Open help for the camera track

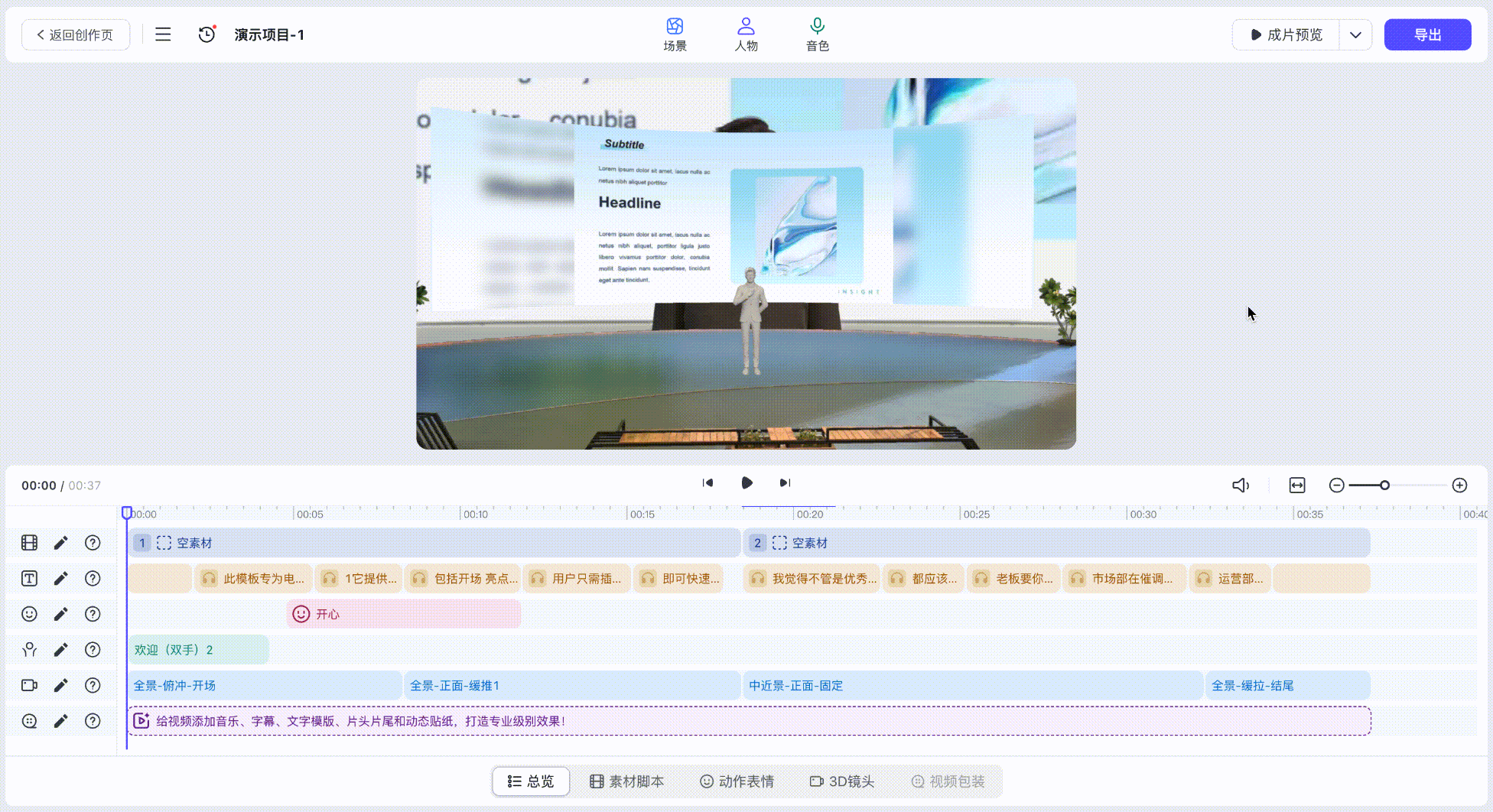(x=93, y=685)
